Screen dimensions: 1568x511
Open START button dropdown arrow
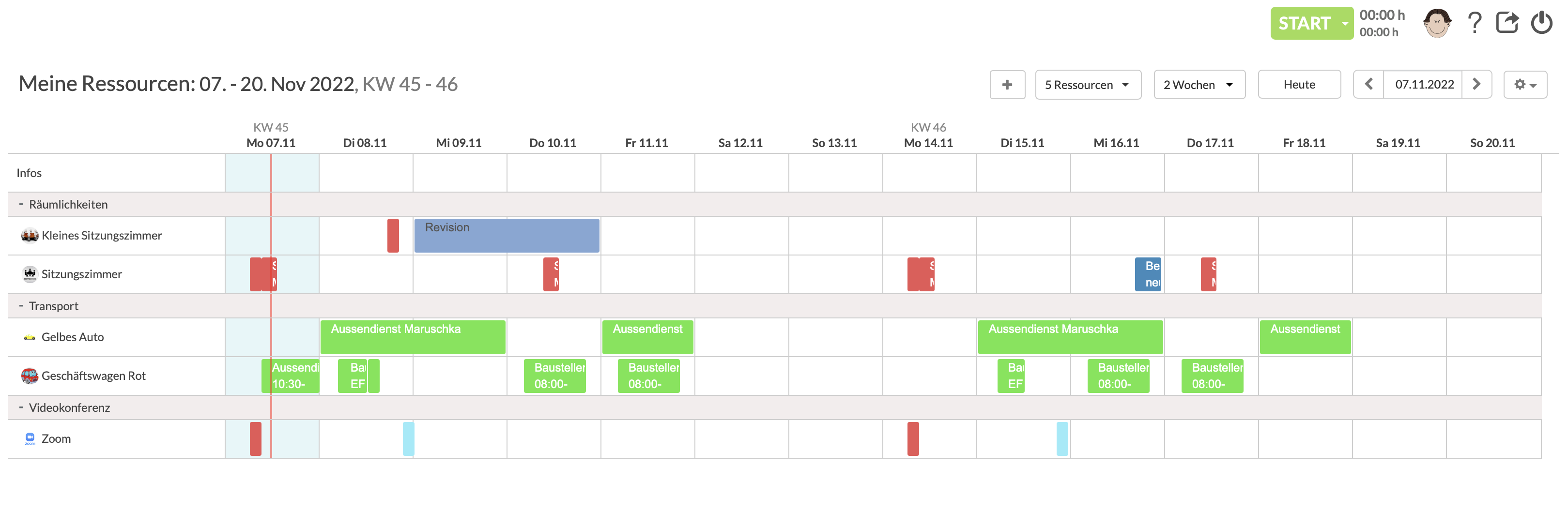[x=1345, y=23]
